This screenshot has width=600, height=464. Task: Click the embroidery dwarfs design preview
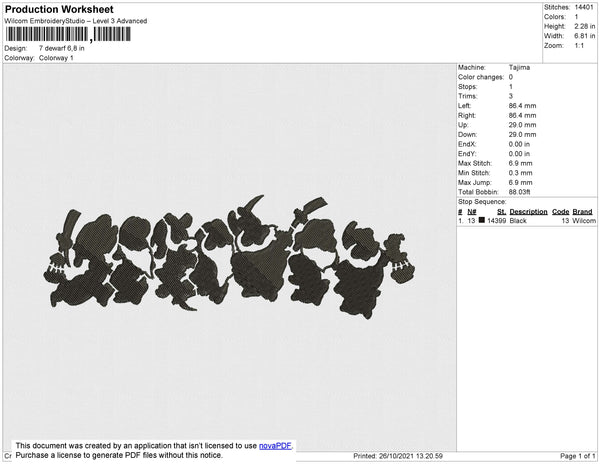pyautogui.click(x=229, y=257)
